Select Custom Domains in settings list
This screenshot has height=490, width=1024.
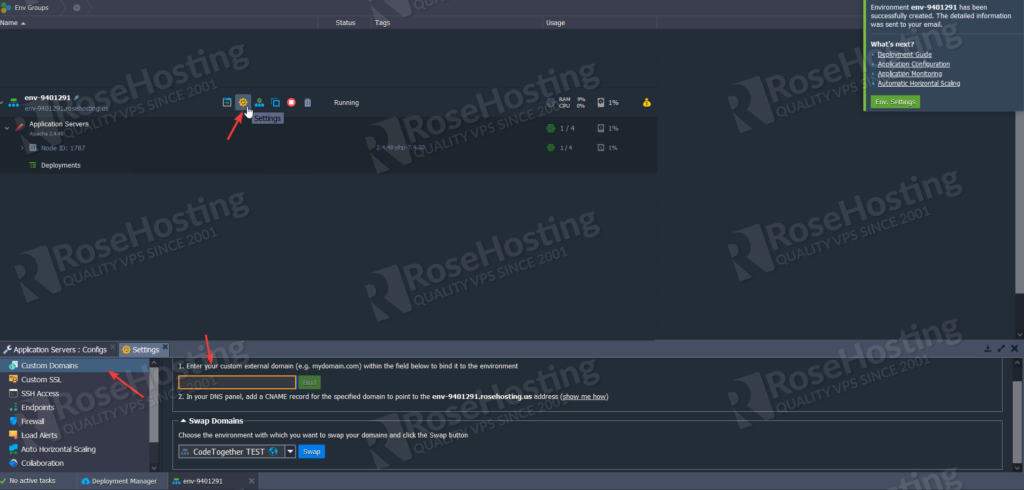74,366
